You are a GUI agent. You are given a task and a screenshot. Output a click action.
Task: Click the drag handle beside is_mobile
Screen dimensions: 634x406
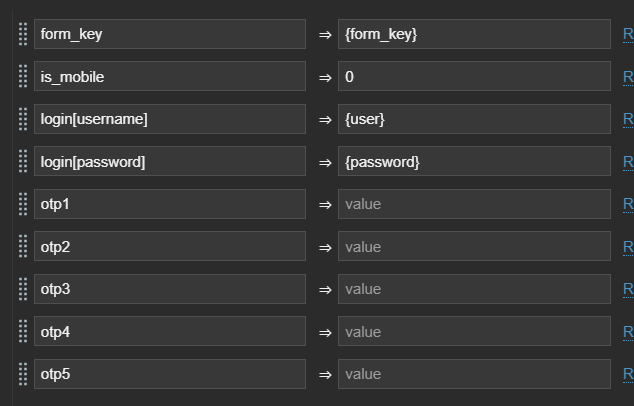point(23,76)
